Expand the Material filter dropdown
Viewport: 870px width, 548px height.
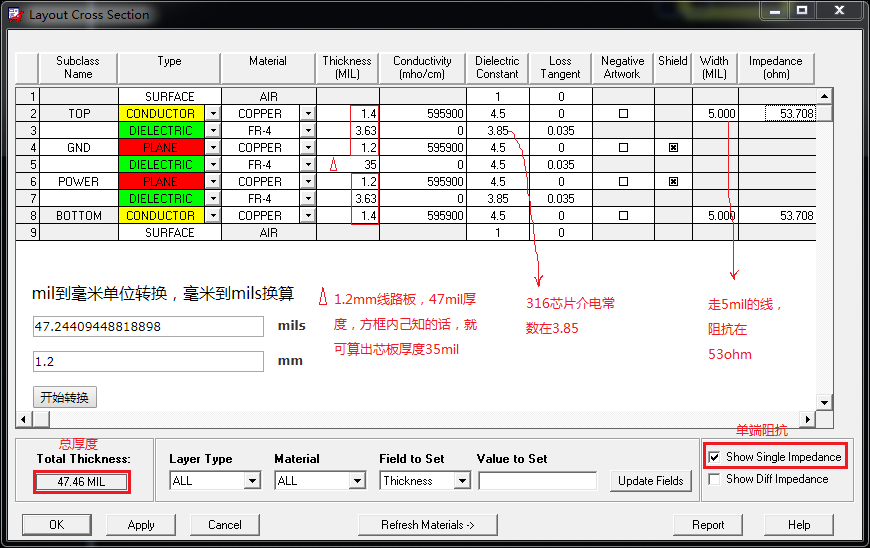click(x=357, y=481)
